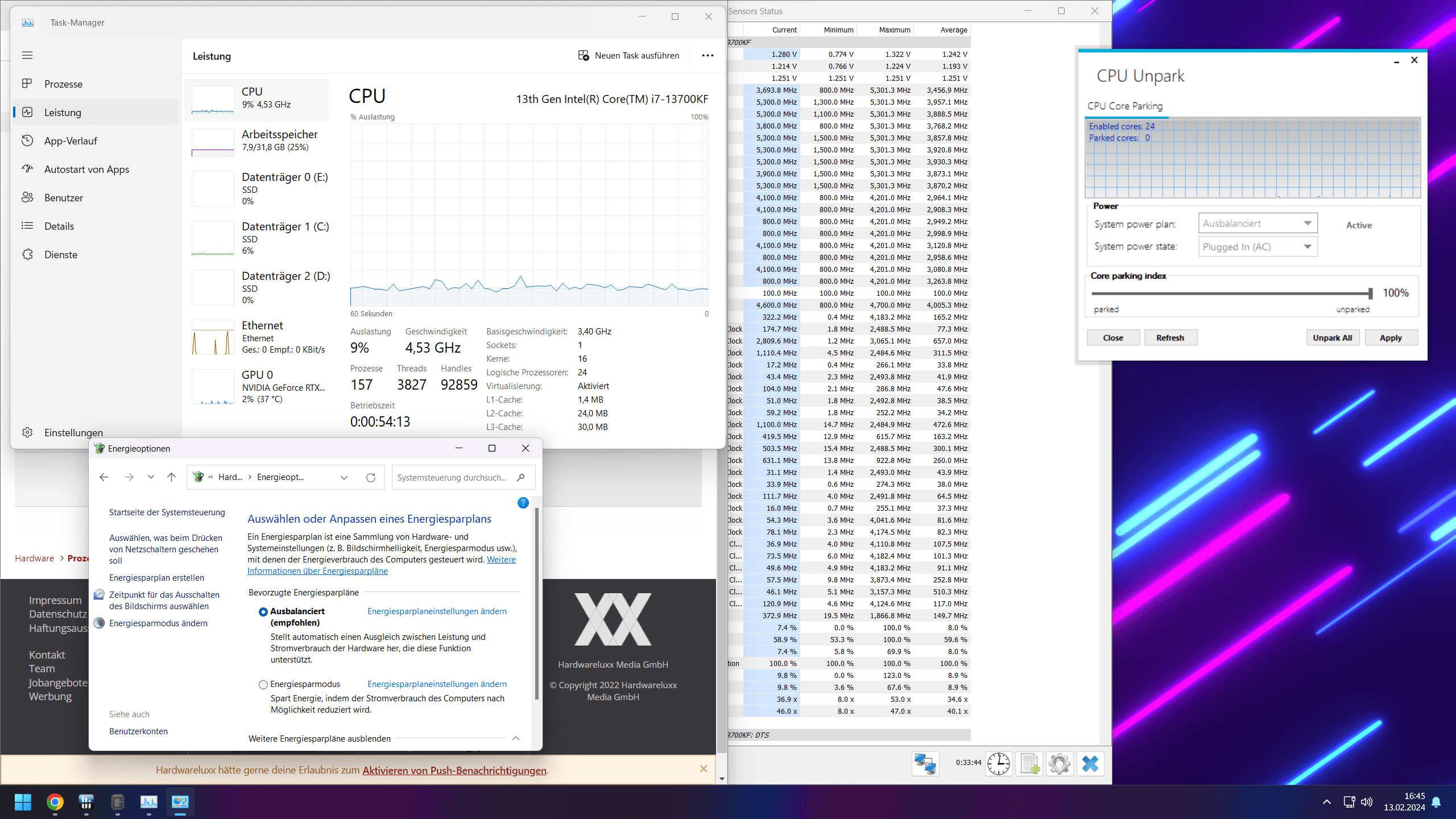Open Weitere Informationen über Energiesparpläne link
The width and height of the screenshot is (1456, 819).
tap(382, 565)
